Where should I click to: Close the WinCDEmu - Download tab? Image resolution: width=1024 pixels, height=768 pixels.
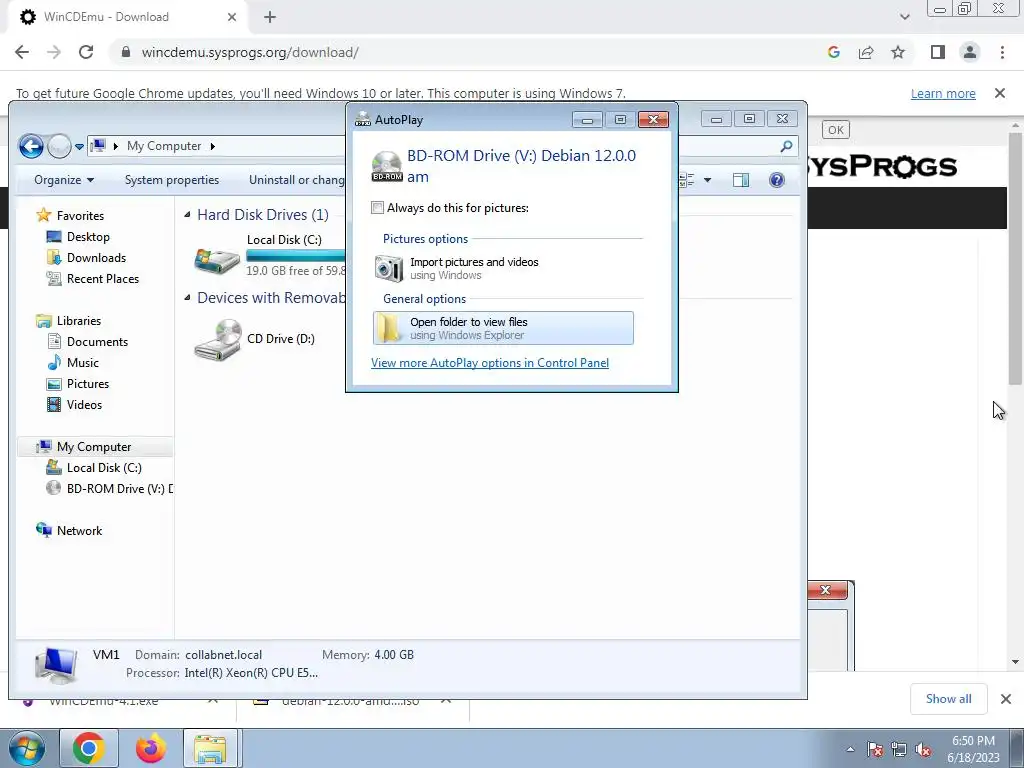click(232, 17)
